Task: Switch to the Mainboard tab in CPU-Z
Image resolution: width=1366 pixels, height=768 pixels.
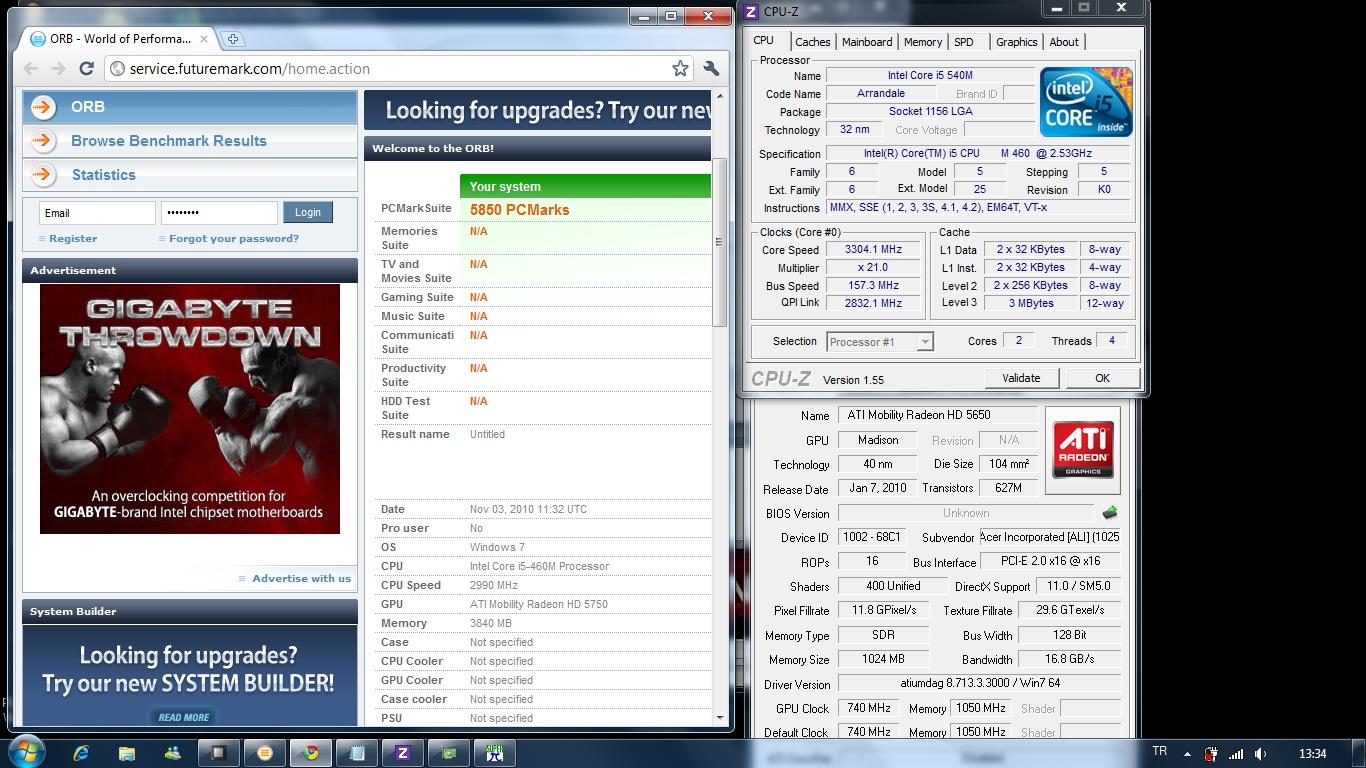Action: click(867, 42)
